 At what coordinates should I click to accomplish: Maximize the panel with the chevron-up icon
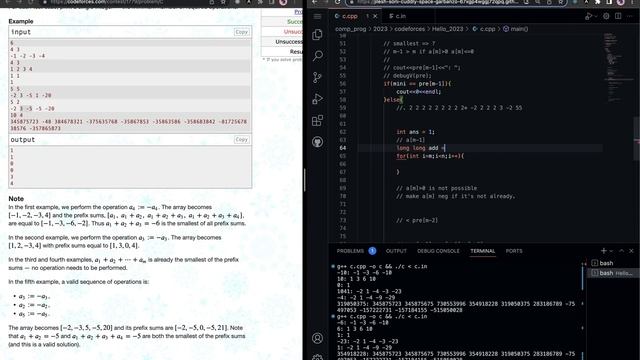click(x=622, y=251)
